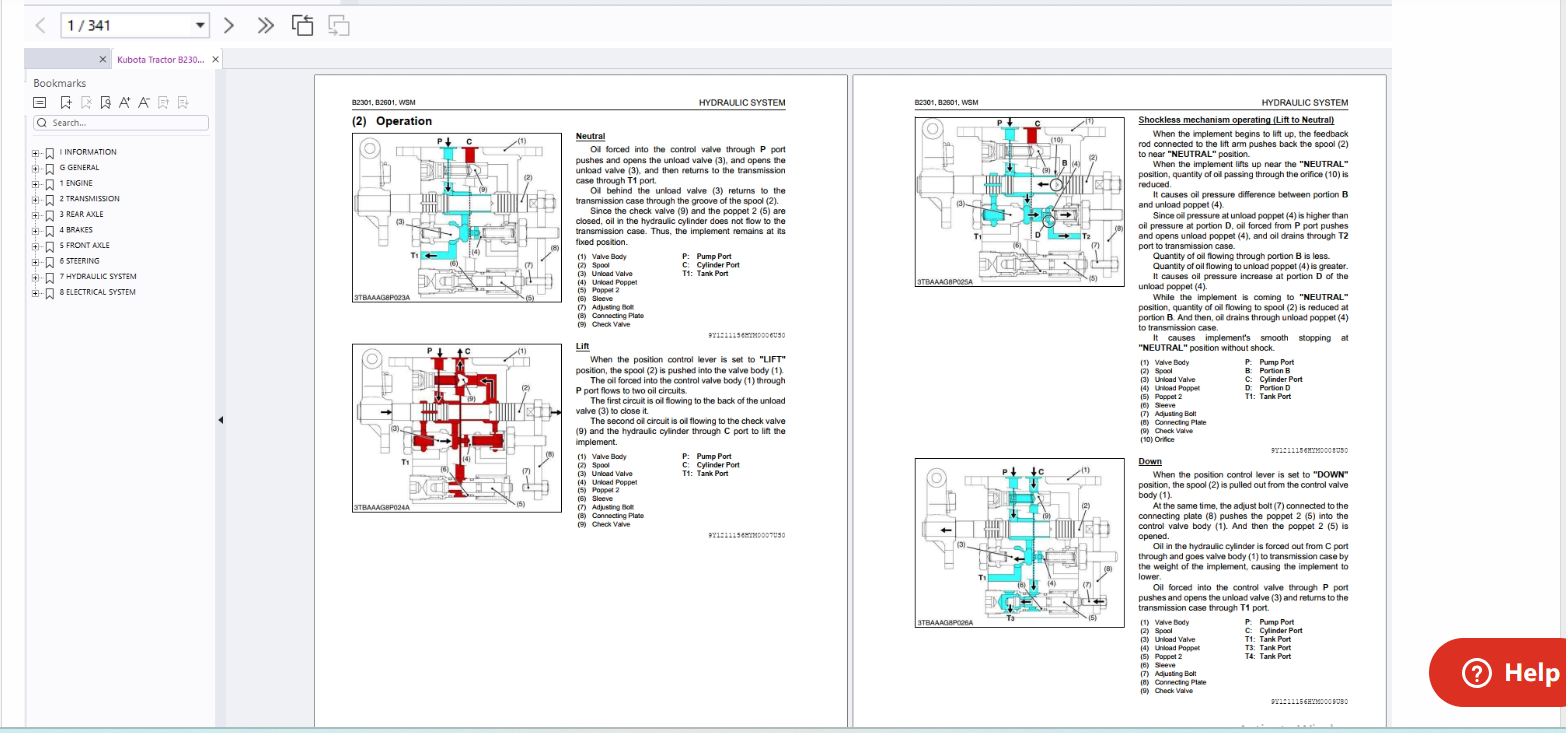The image size is (1566, 733).
Task: Click the Down valve diagram 3TBAAAG8P026A
Action: point(1021,543)
